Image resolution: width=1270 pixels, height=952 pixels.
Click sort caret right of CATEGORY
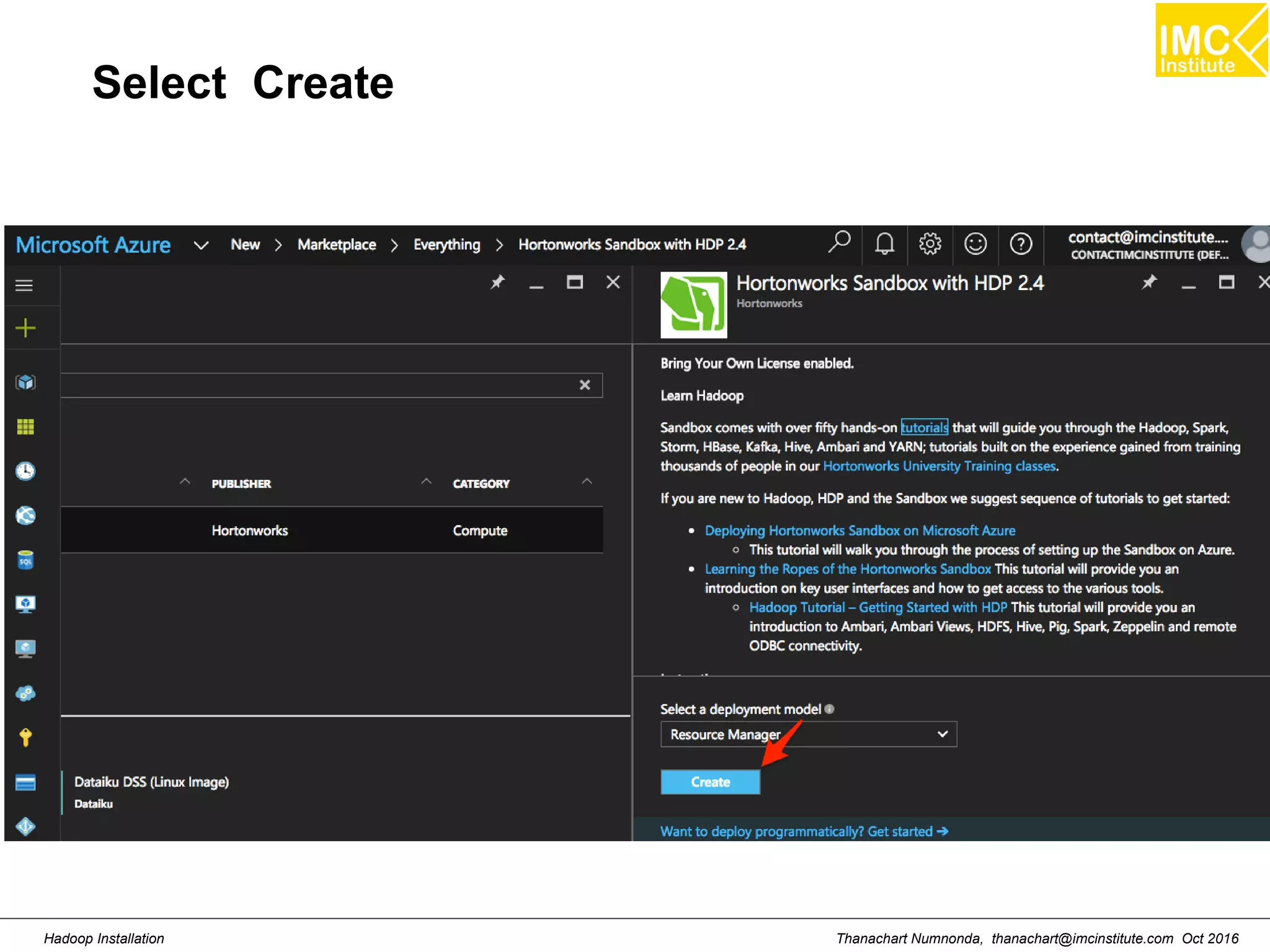[587, 482]
